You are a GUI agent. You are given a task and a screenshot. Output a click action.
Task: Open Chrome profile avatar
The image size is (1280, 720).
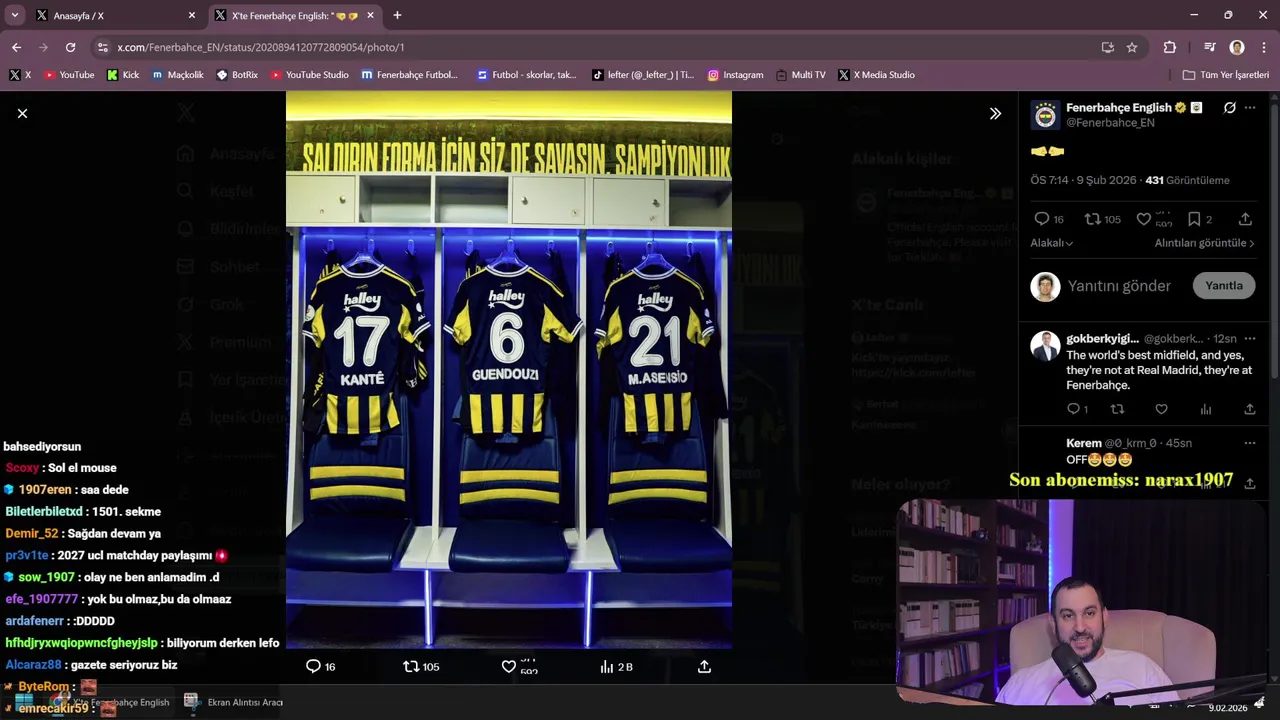pos(1237,47)
